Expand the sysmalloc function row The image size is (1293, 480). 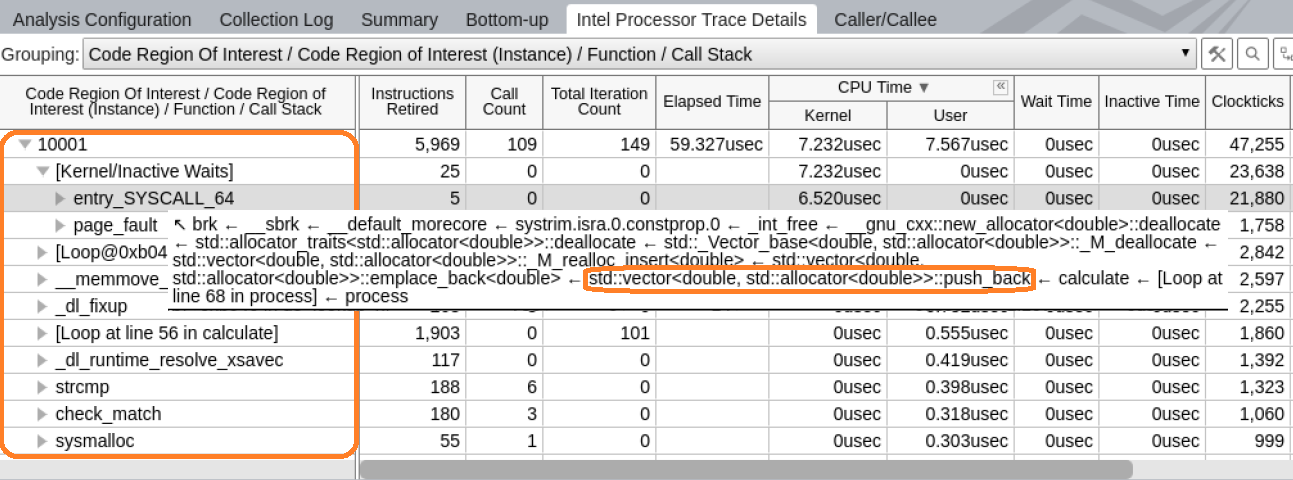tap(42, 441)
